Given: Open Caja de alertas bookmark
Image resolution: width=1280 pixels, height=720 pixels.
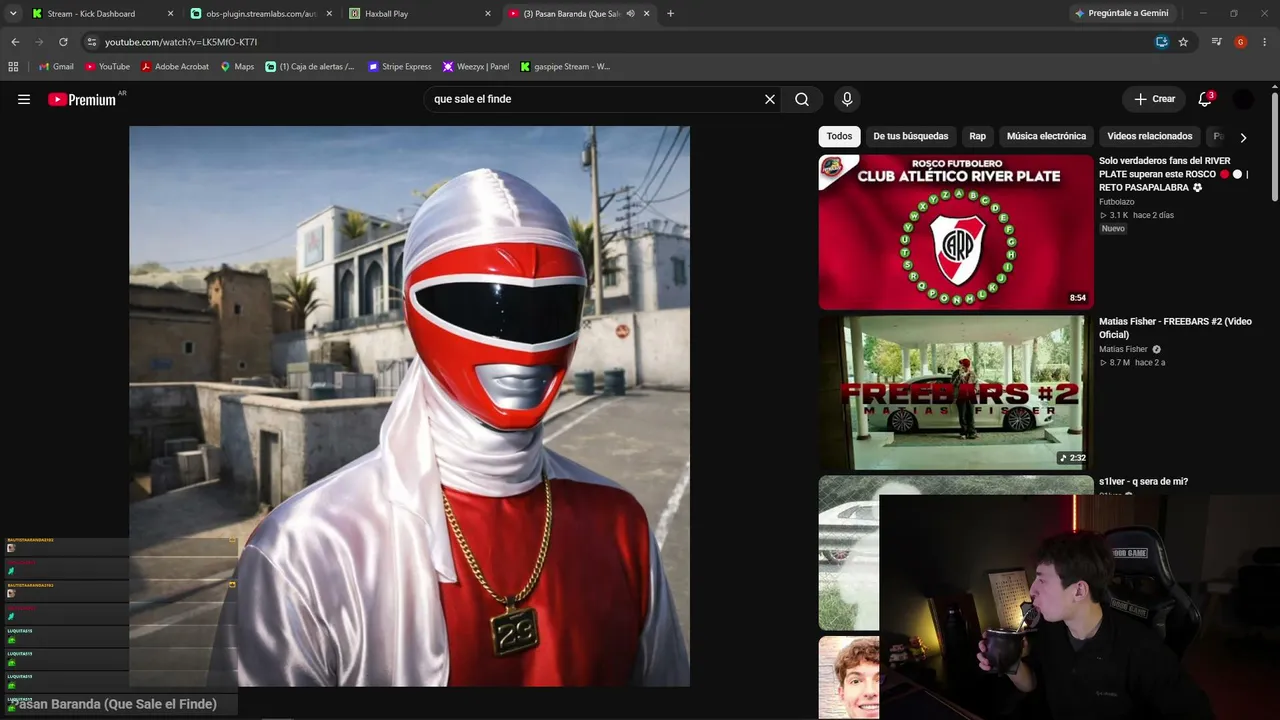Looking at the screenshot, I should pyautogui.click(x=310, y=67).
